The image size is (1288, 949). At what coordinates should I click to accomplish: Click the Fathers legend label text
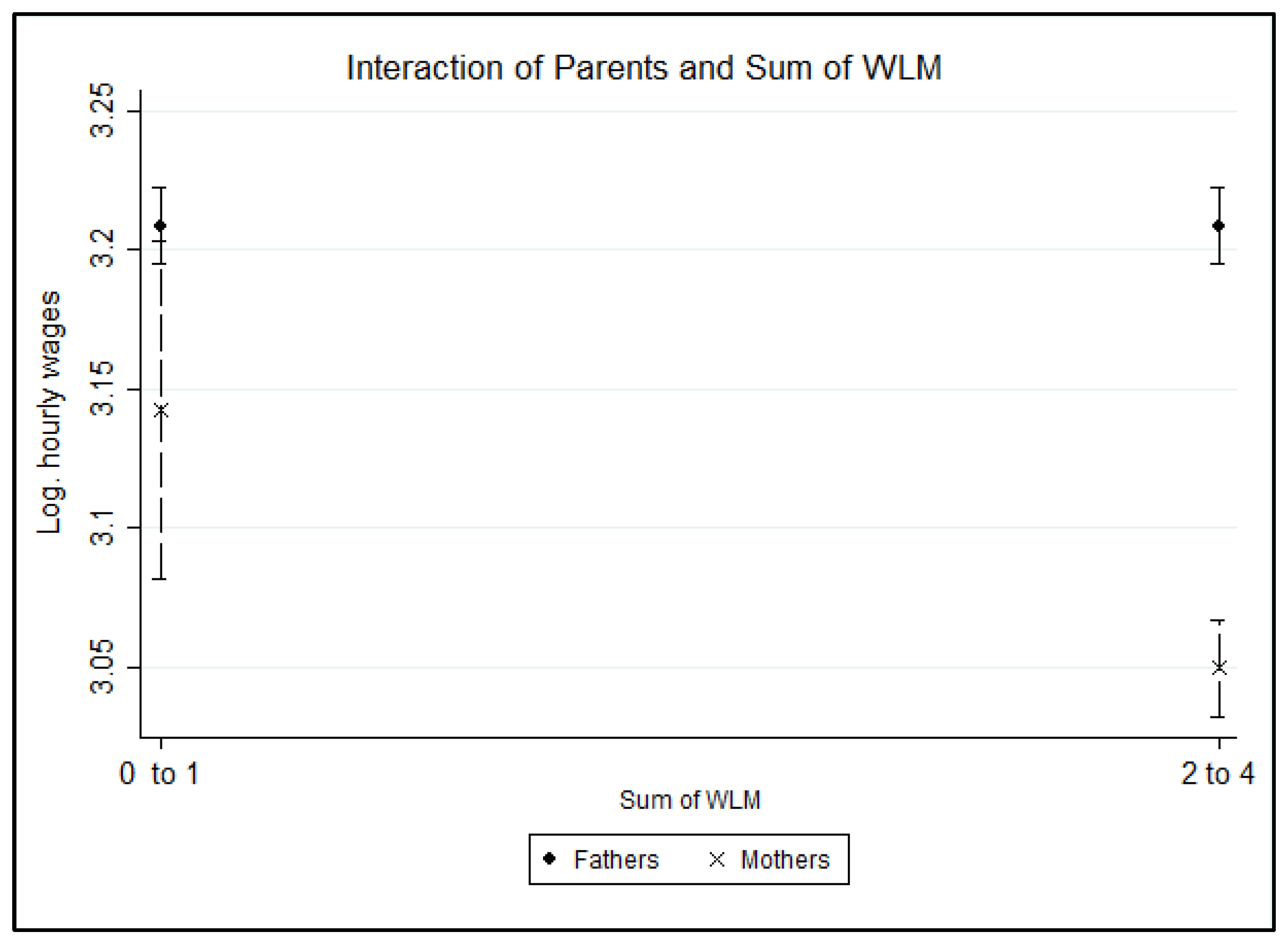click(x=616, y=860)
